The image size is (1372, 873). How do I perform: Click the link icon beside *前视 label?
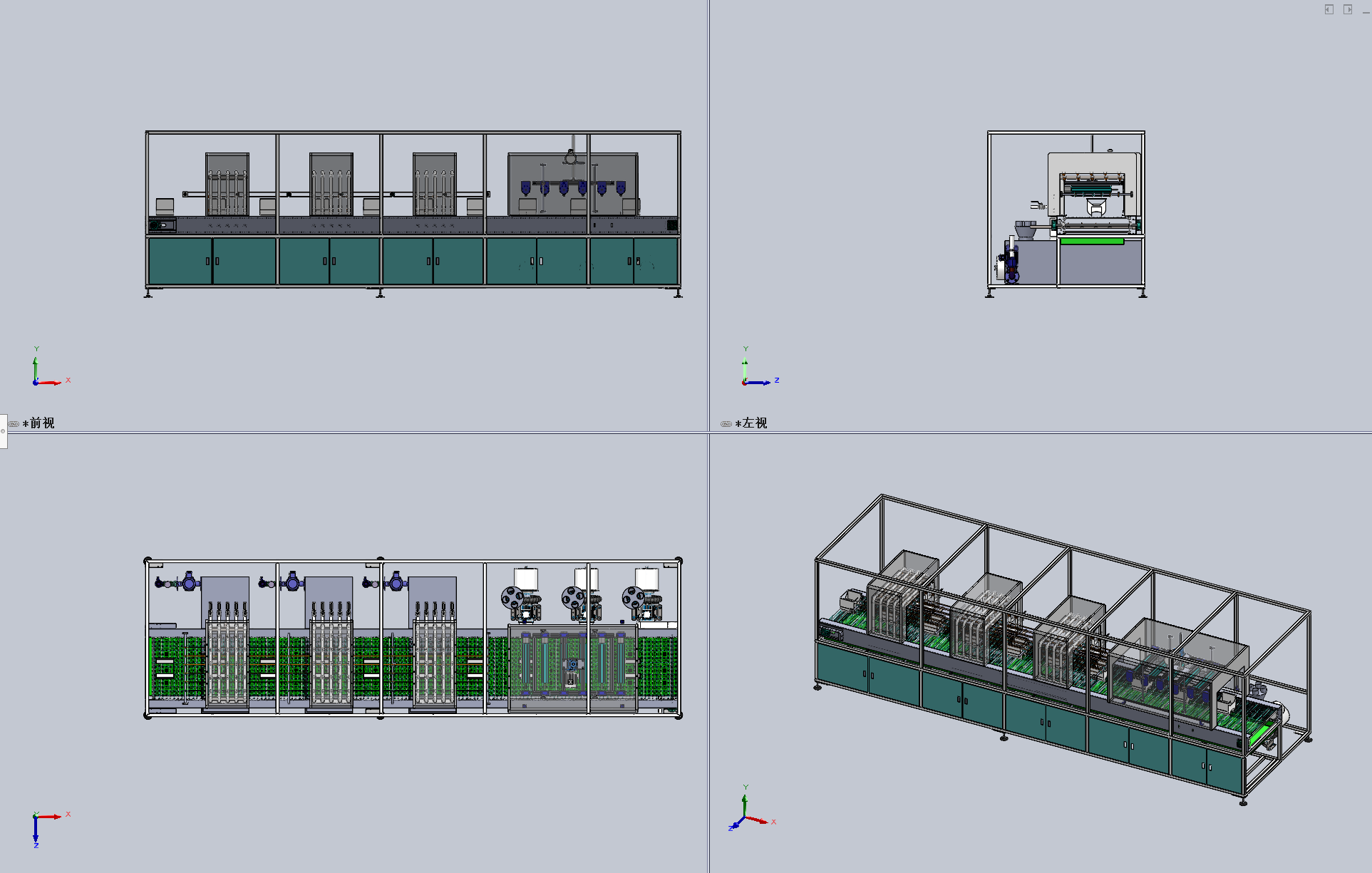pos(14,424)
